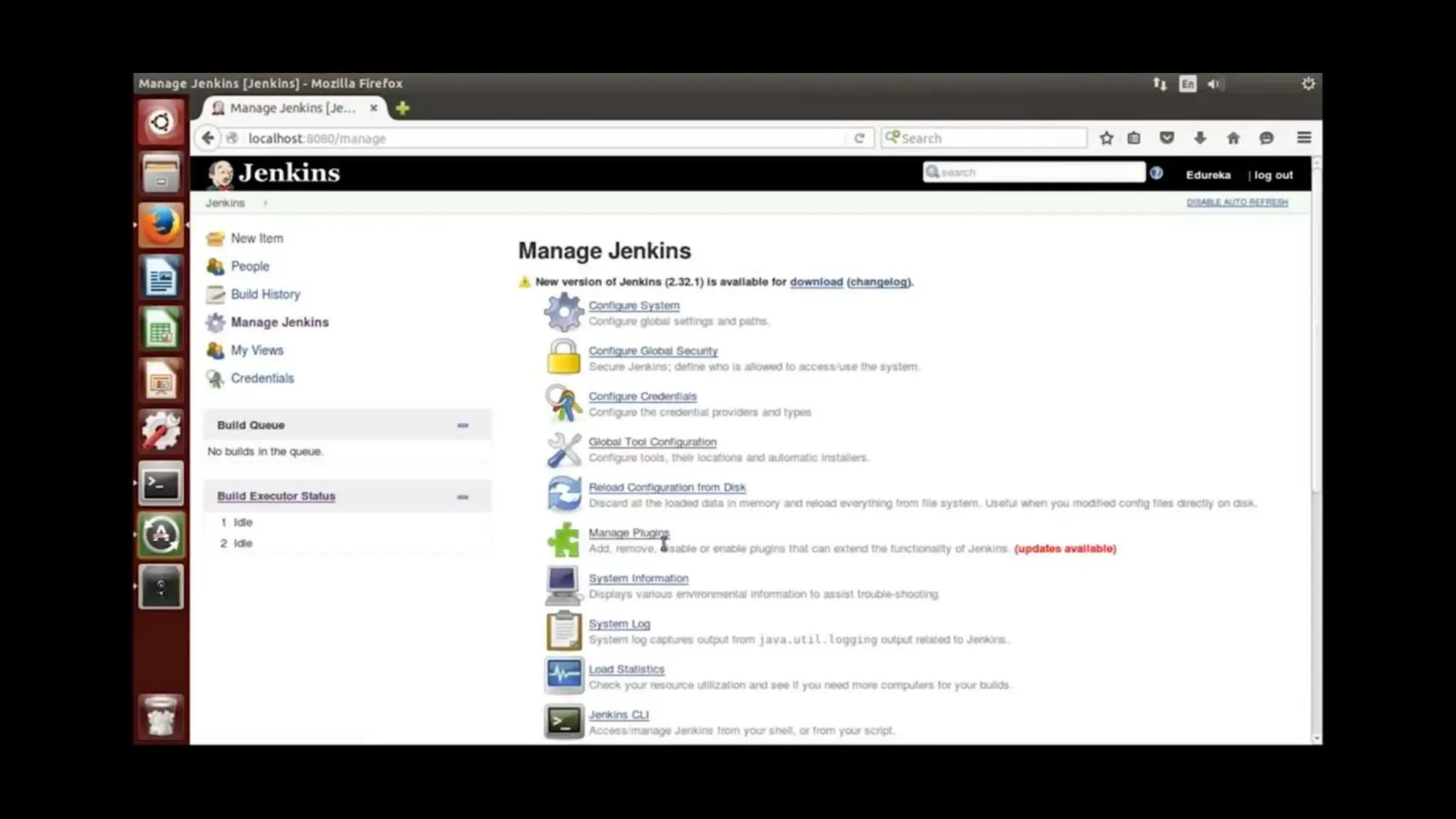
Task: Bookmark this page with the star icon
Action: click(x=1106, y=138)
